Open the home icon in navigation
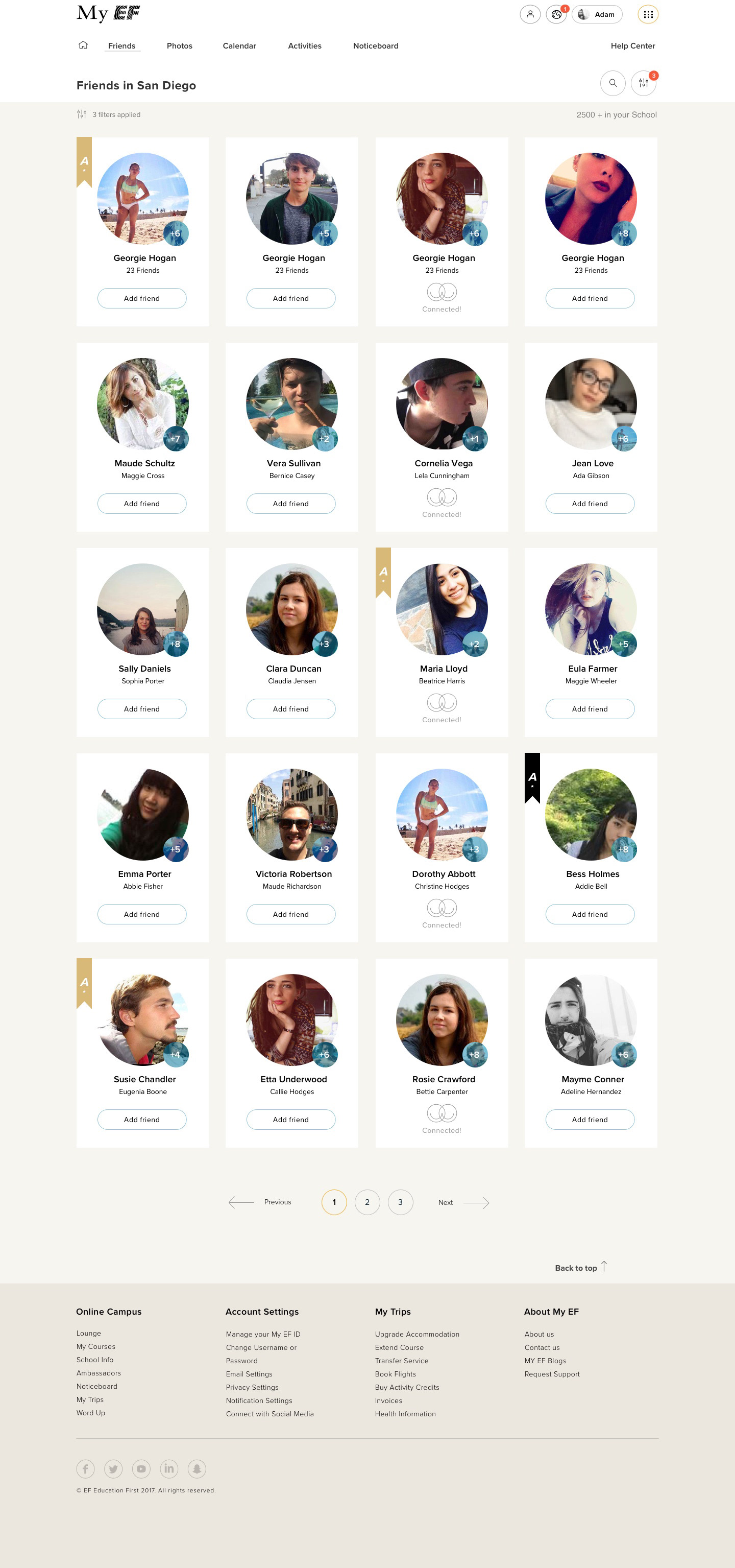Image resolution: width=735 pixels, height=1568 pixels. pos(83,45)
